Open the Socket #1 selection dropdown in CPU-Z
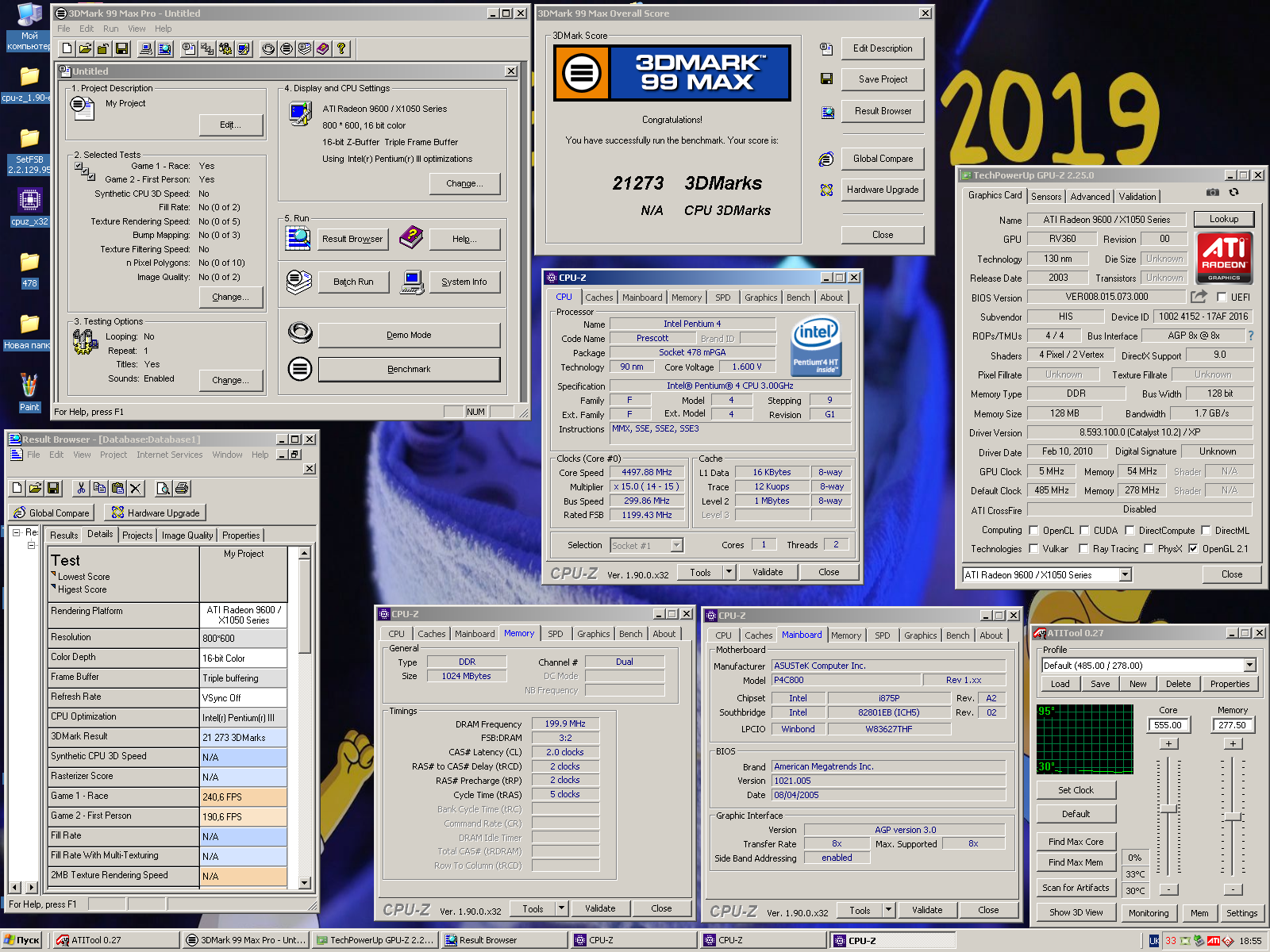 coord(676,545)
